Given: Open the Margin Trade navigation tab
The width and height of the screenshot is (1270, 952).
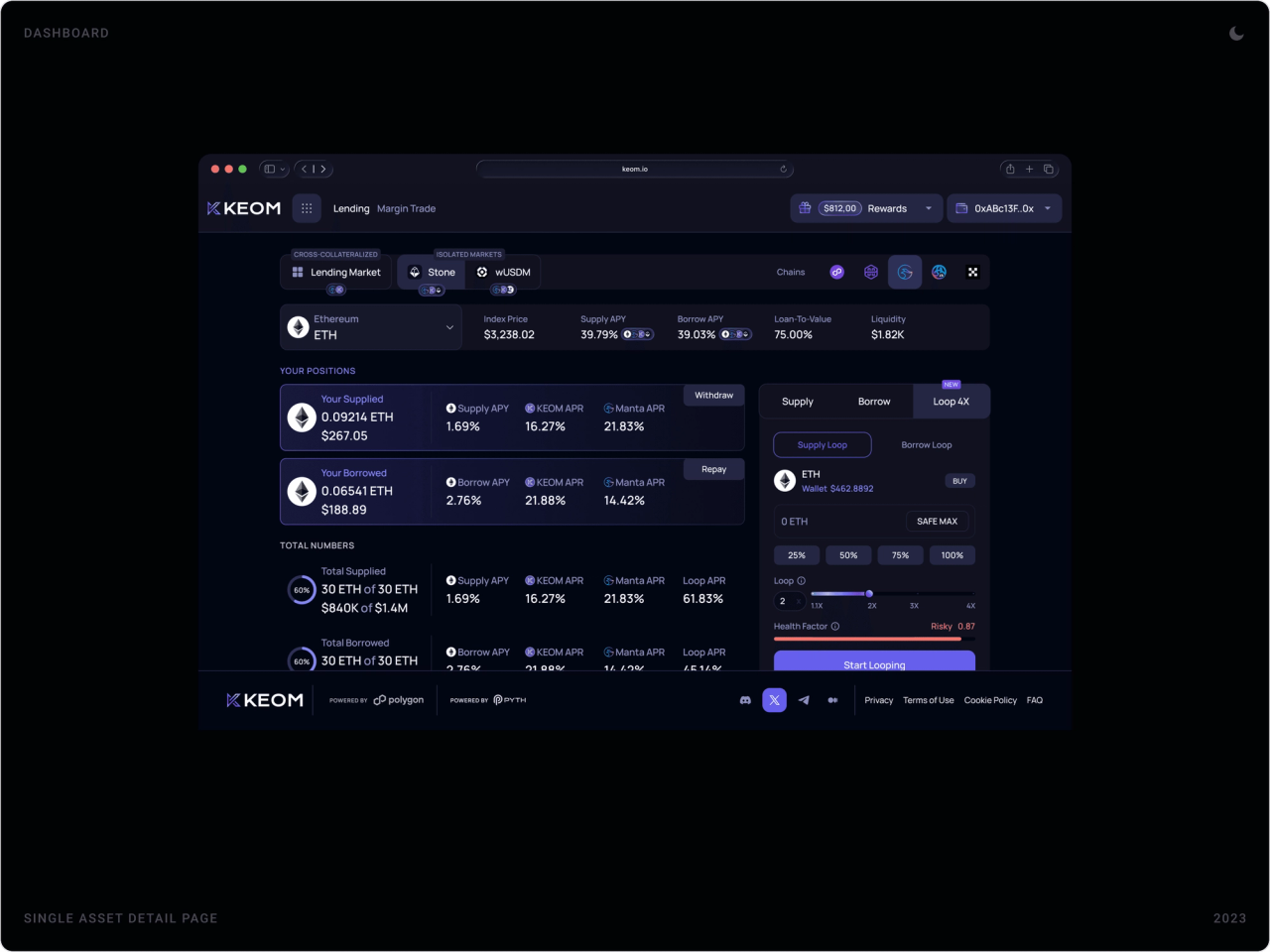Looking at the screenshot, I should (x=406, y=208).
